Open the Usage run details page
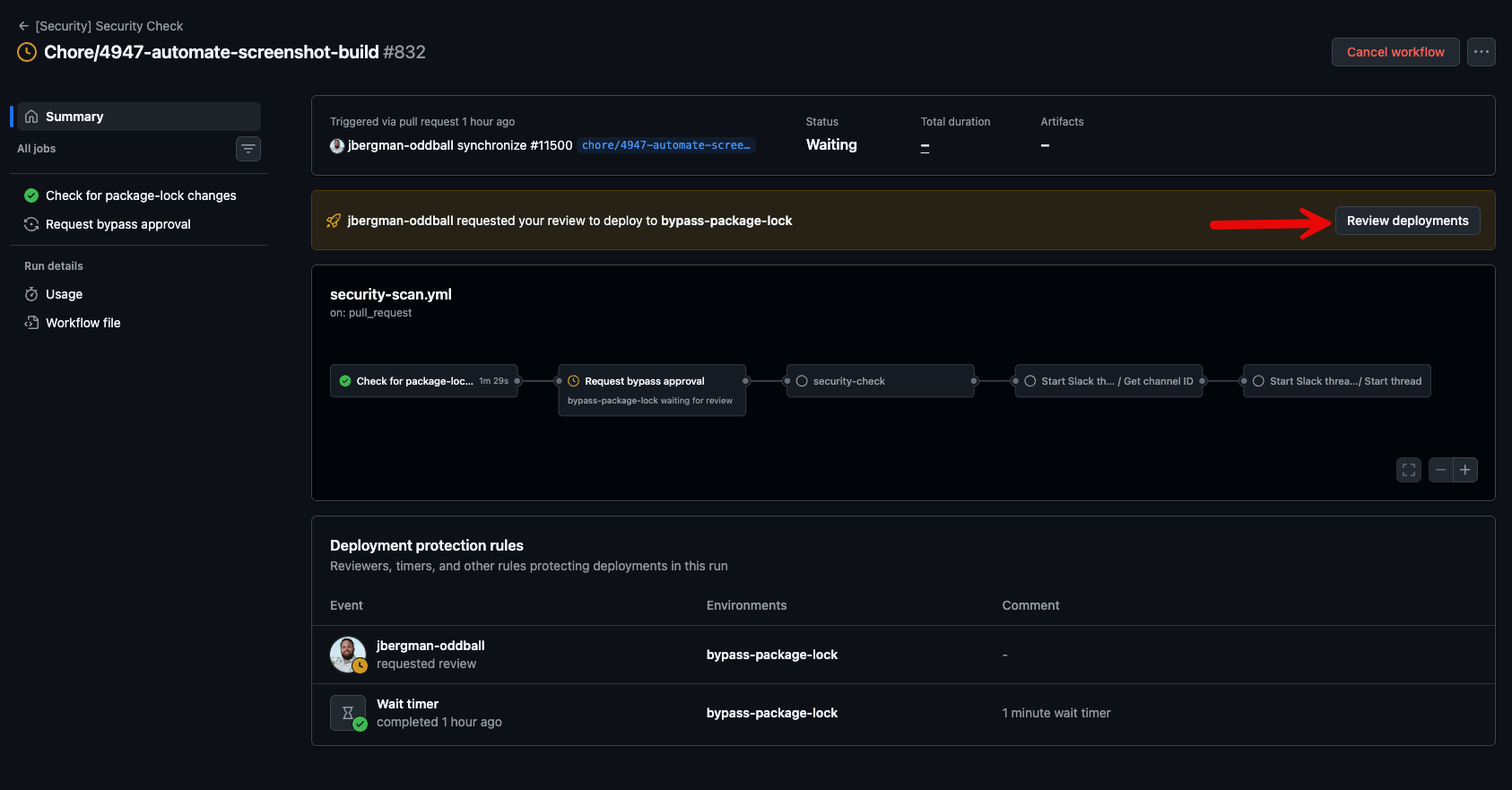Viewport: 1512px width, 790px height. click(64, 294)
